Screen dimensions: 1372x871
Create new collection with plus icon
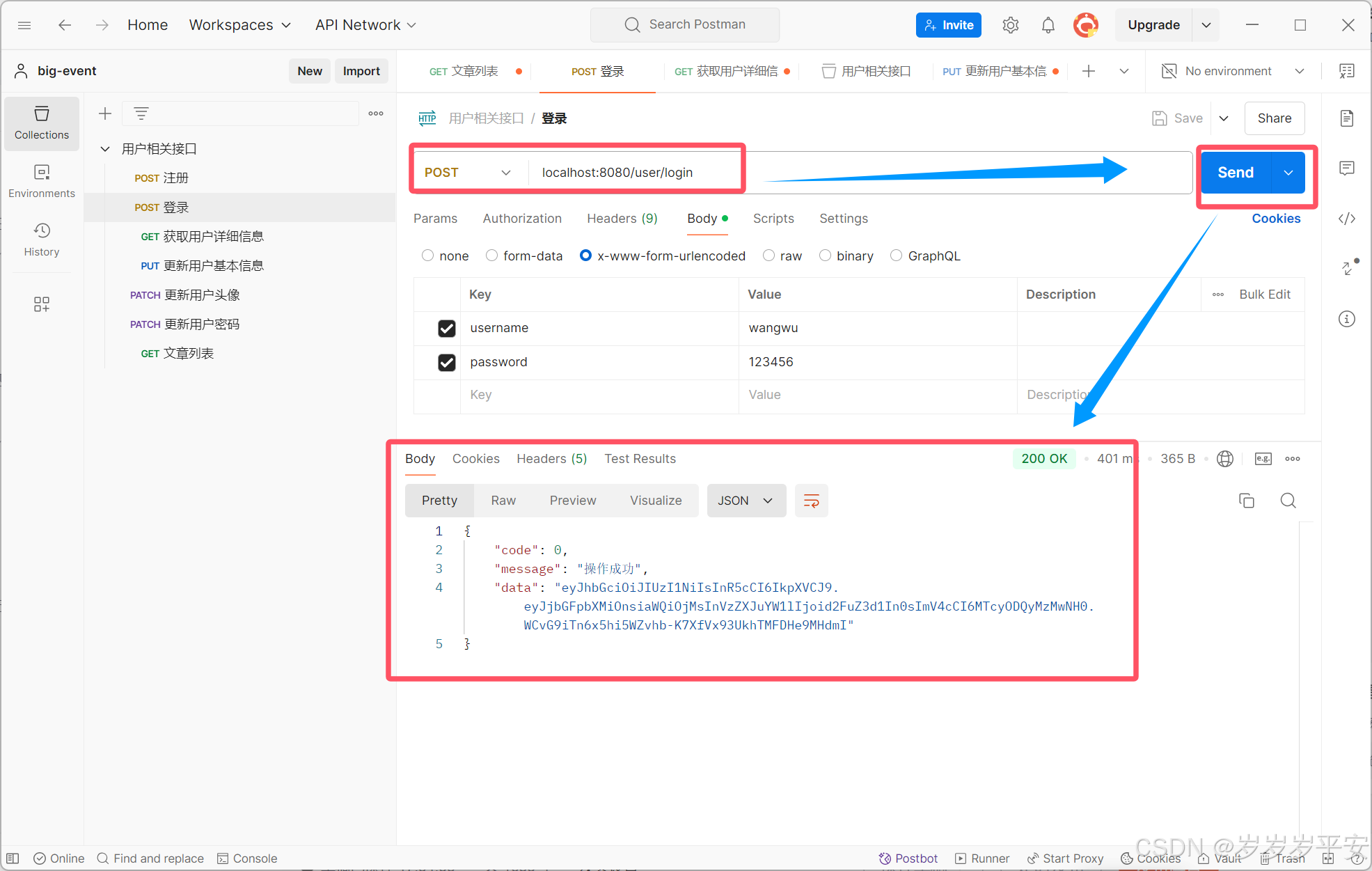click(x=105, y=113)
